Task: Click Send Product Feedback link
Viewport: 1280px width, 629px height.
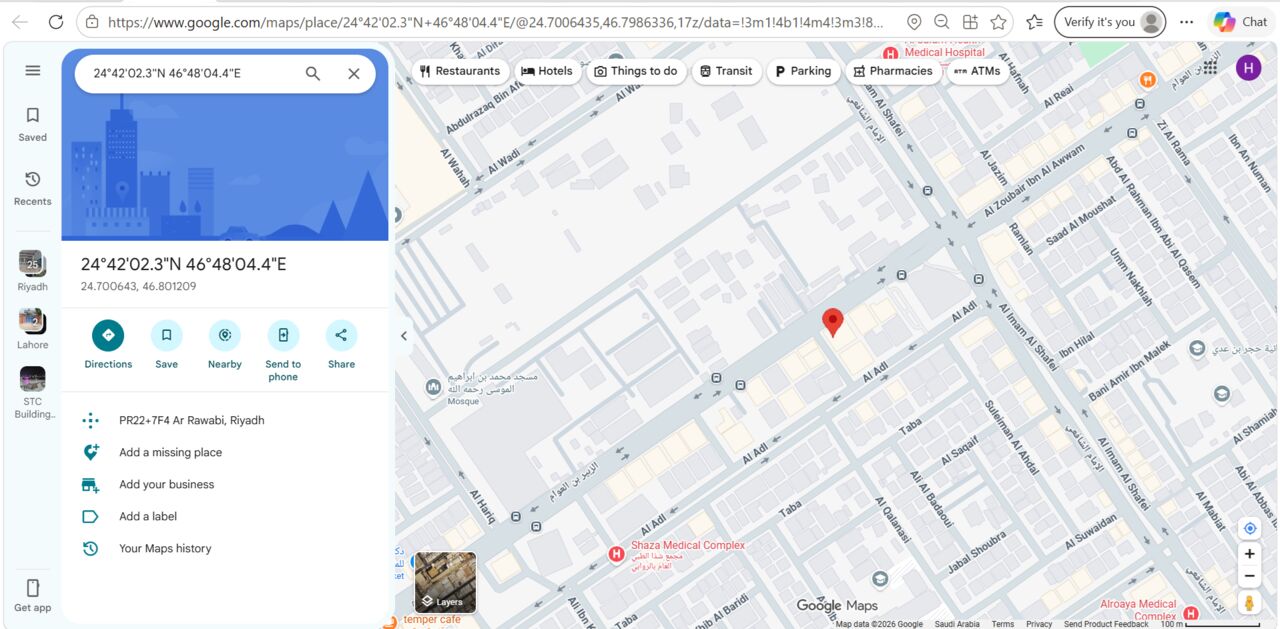Action: tap(1106, 624)
